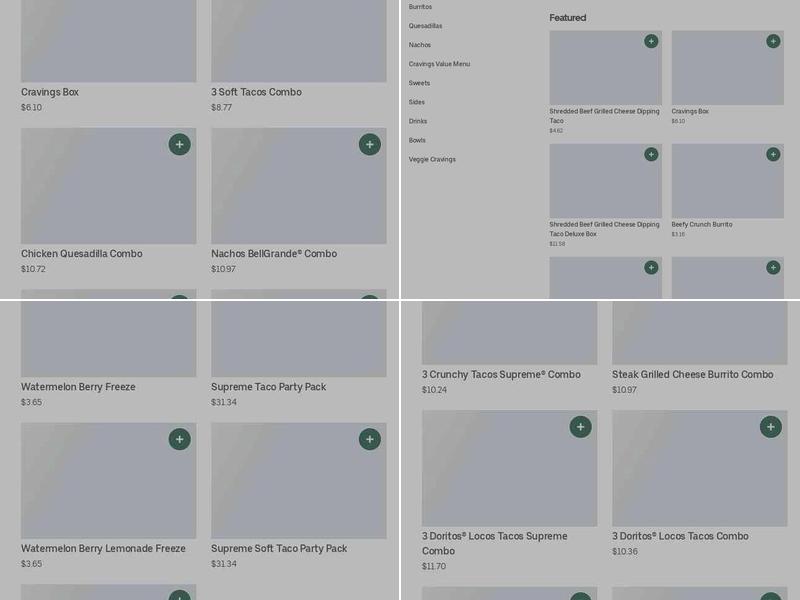Click the $10.97 price of Nachos BellGrande Combo

click(x=223, y=269)
